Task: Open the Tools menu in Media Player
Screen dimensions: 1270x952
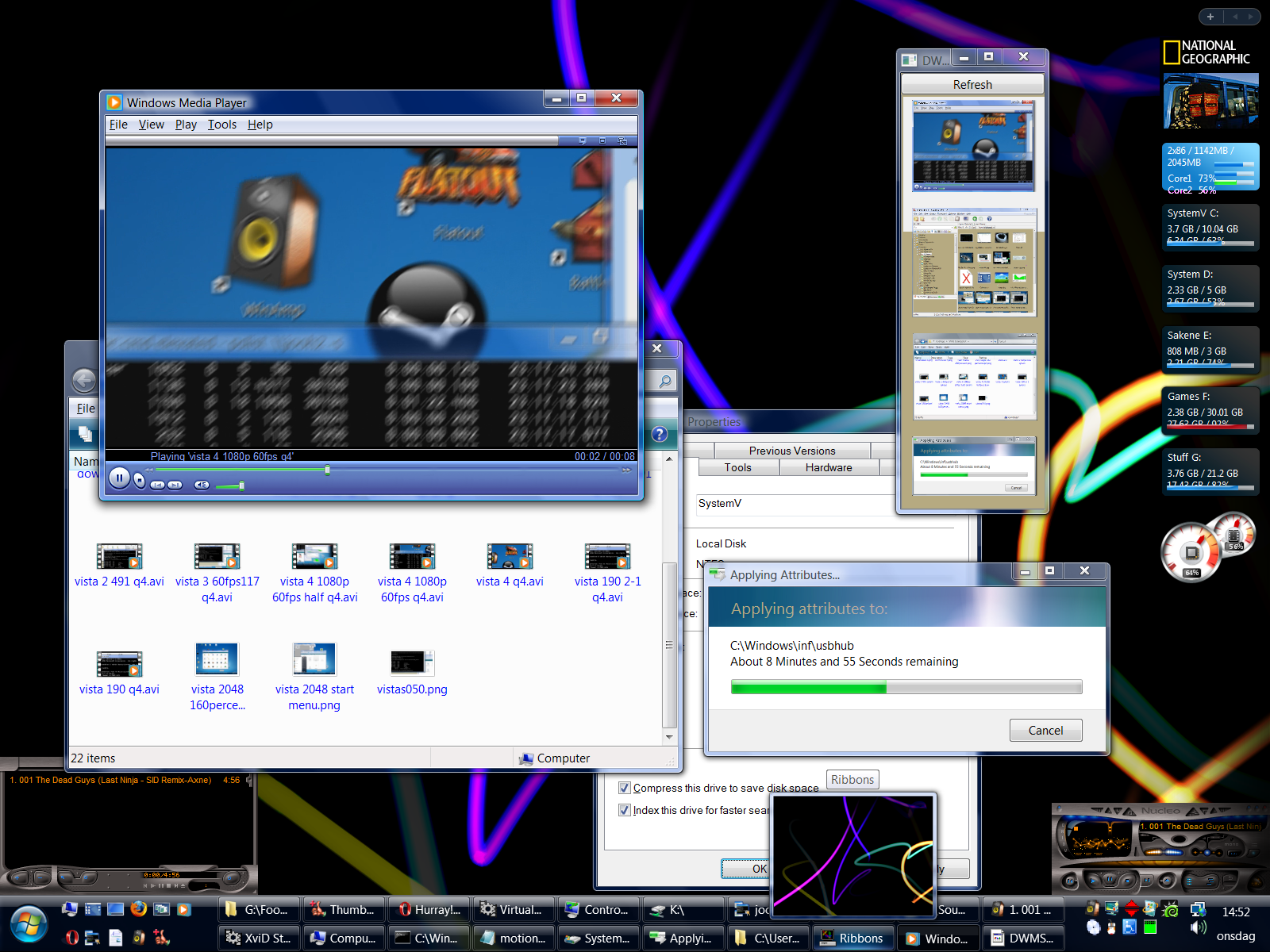Action: click(222, 125)
